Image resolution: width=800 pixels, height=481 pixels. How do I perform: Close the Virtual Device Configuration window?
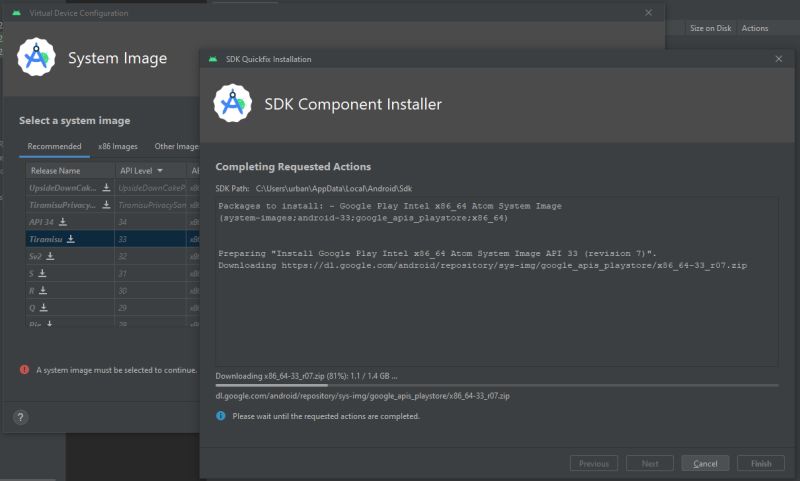(648, 13)
